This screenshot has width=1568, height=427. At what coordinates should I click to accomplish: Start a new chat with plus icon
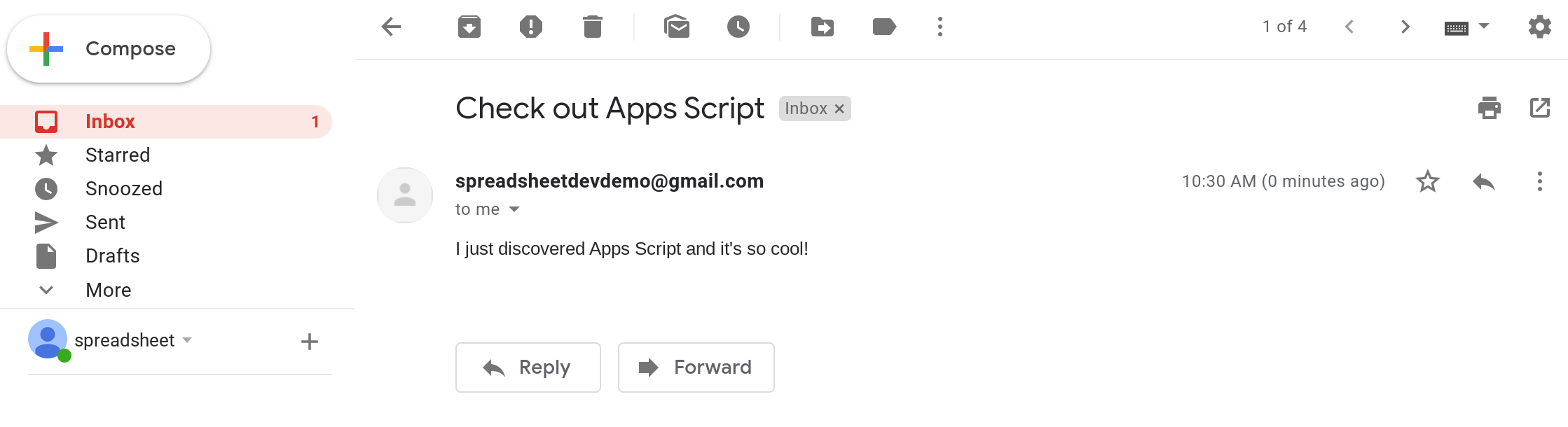310,342
